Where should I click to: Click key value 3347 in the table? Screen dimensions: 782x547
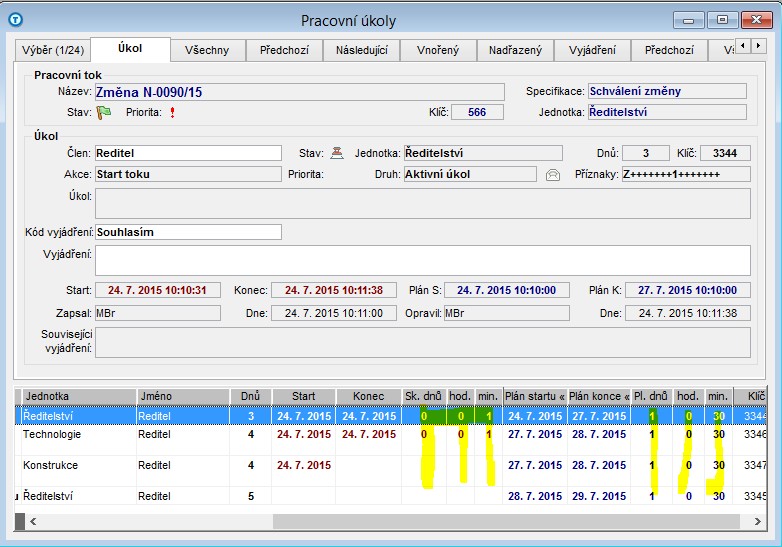[754, 465]
